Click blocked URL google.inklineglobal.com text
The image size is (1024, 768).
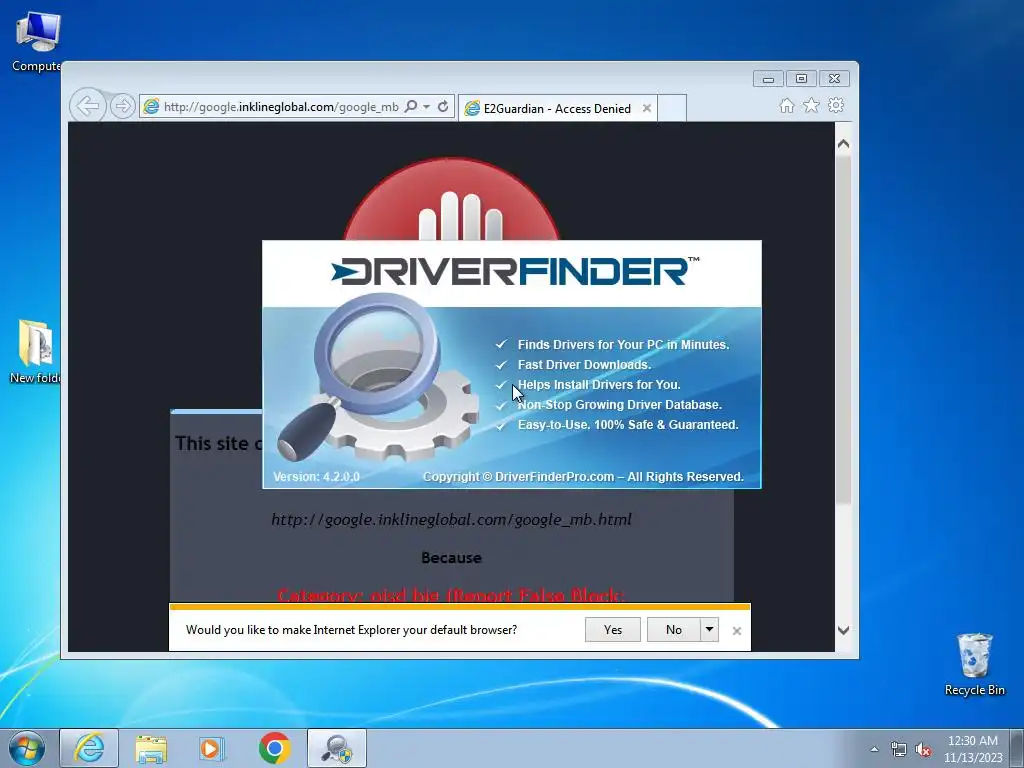tap(451, 520)
